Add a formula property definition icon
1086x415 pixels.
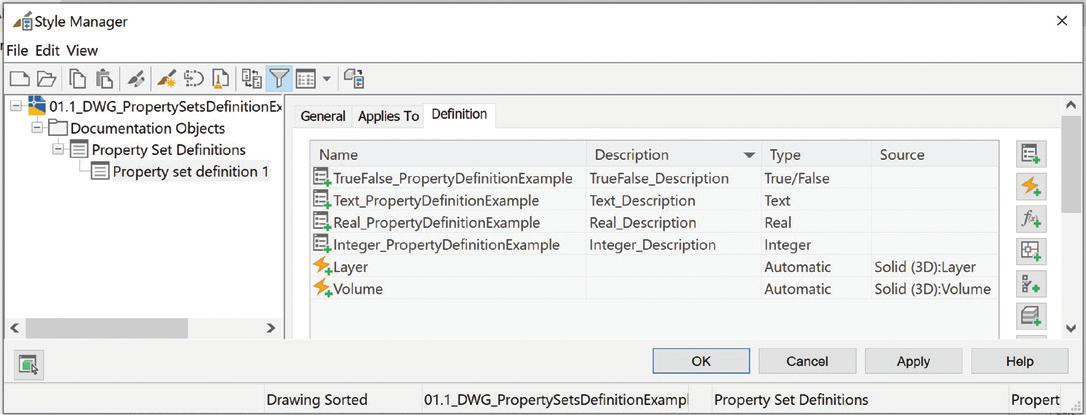click(1032, 218)
